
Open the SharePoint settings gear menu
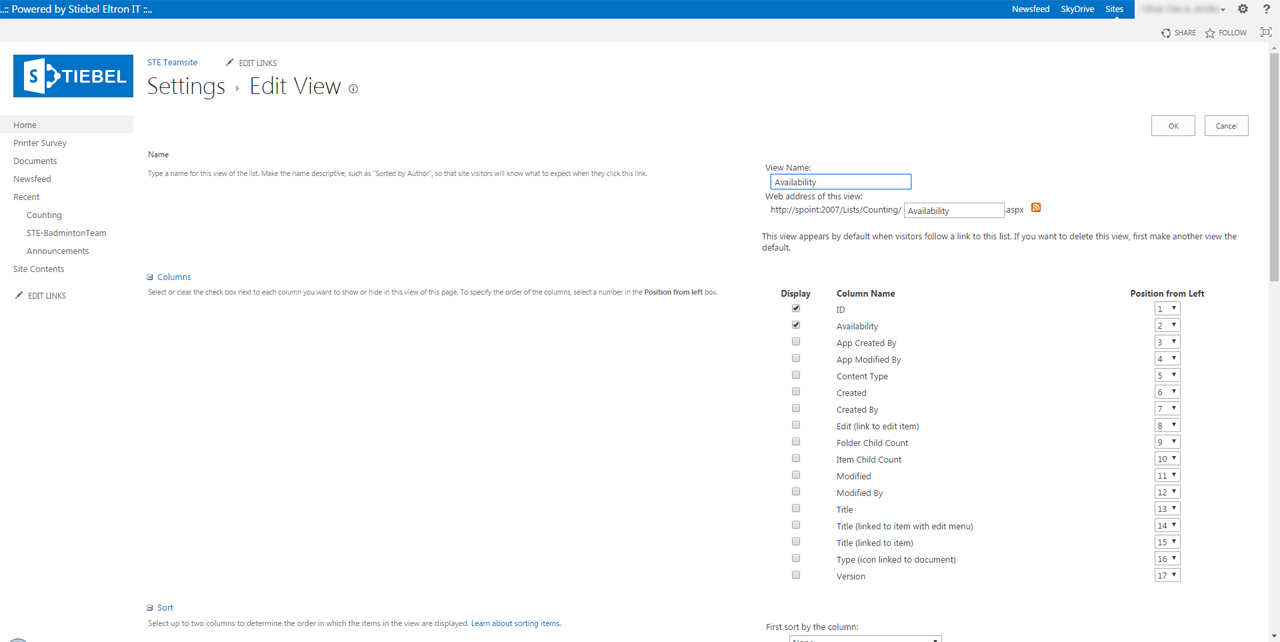[1242, 9]
